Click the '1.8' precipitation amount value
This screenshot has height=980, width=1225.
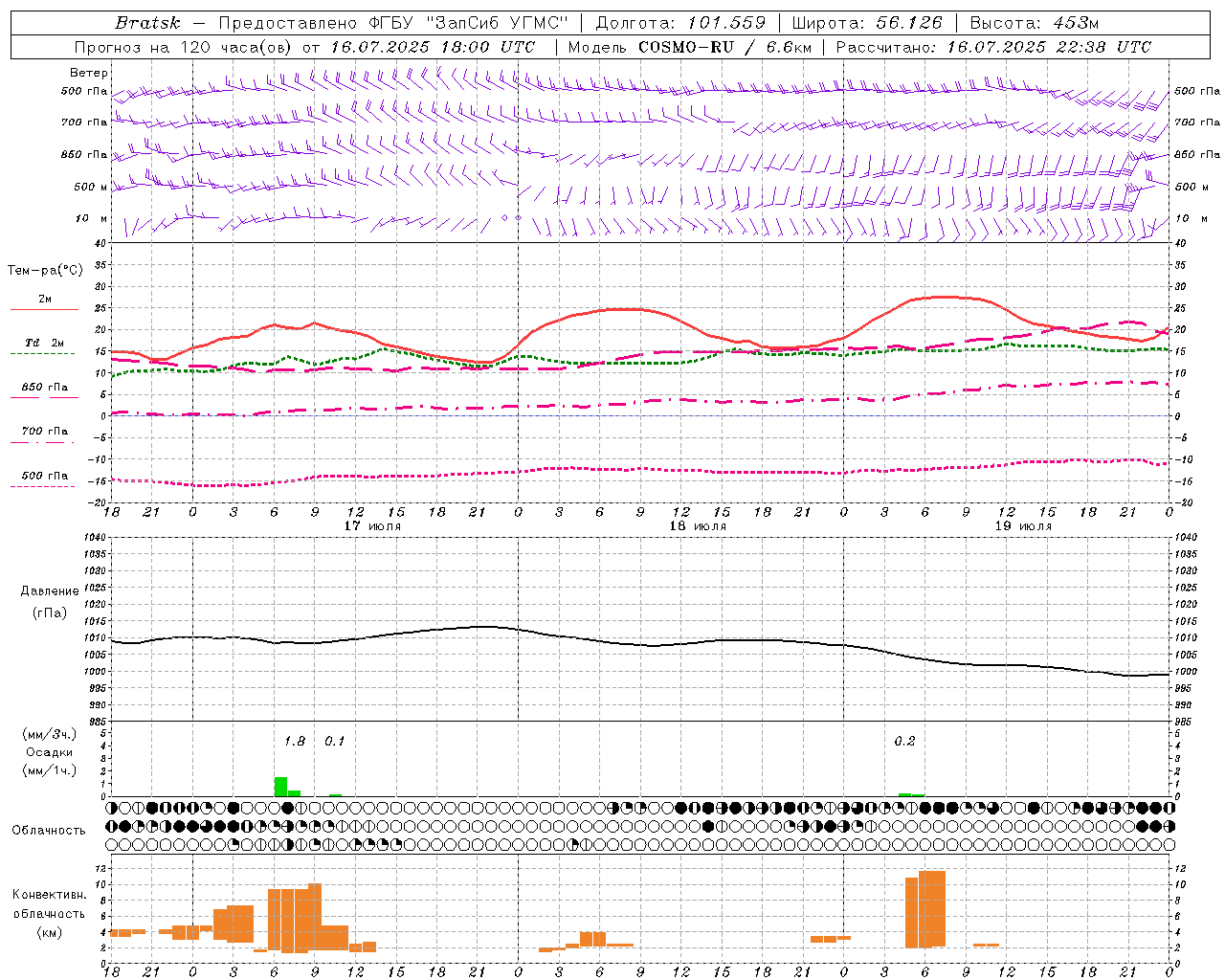pyautogui.click(x=295, y=741)
